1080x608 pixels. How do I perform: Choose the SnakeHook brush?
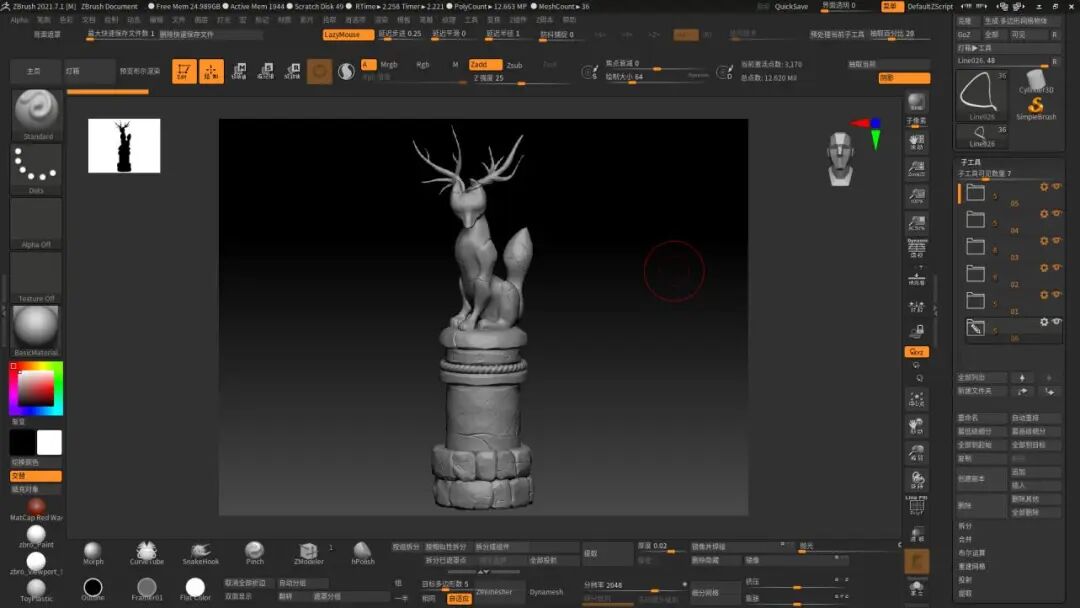(200, 553)
